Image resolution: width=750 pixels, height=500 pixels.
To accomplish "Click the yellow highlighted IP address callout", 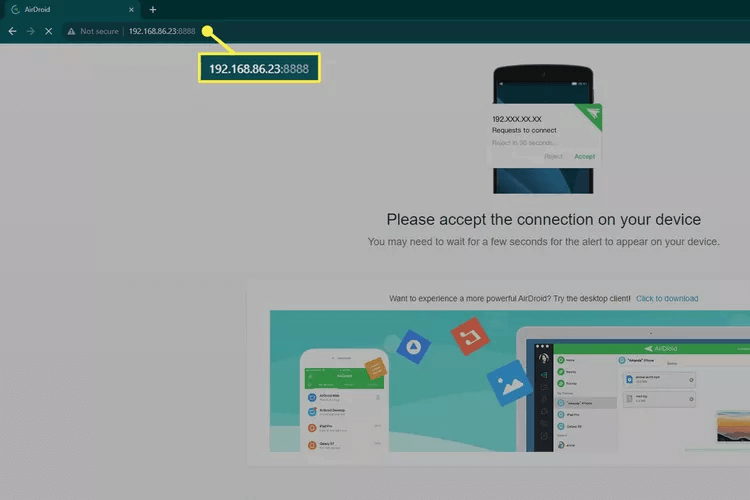I will click(258, 69).
